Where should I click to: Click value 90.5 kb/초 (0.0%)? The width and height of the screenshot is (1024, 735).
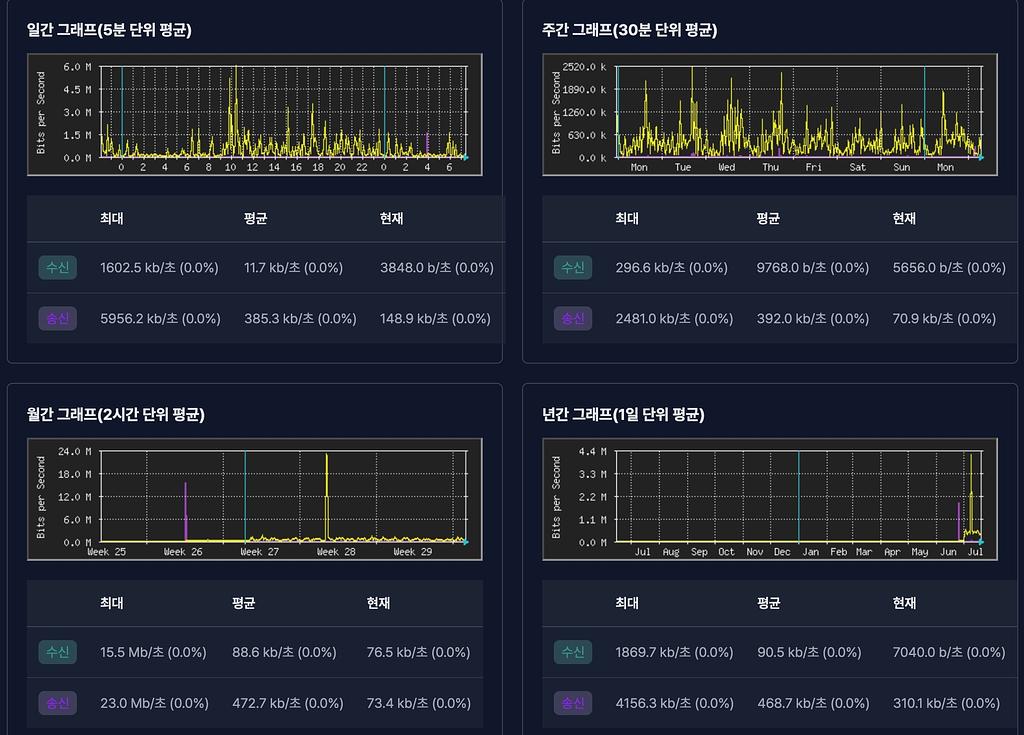tap(810, 653)
